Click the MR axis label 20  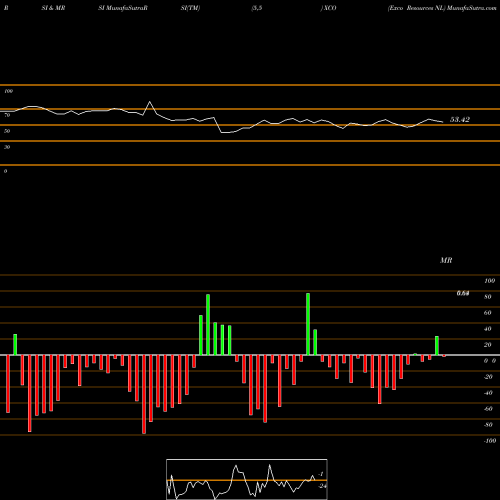[x=488, y=345]
